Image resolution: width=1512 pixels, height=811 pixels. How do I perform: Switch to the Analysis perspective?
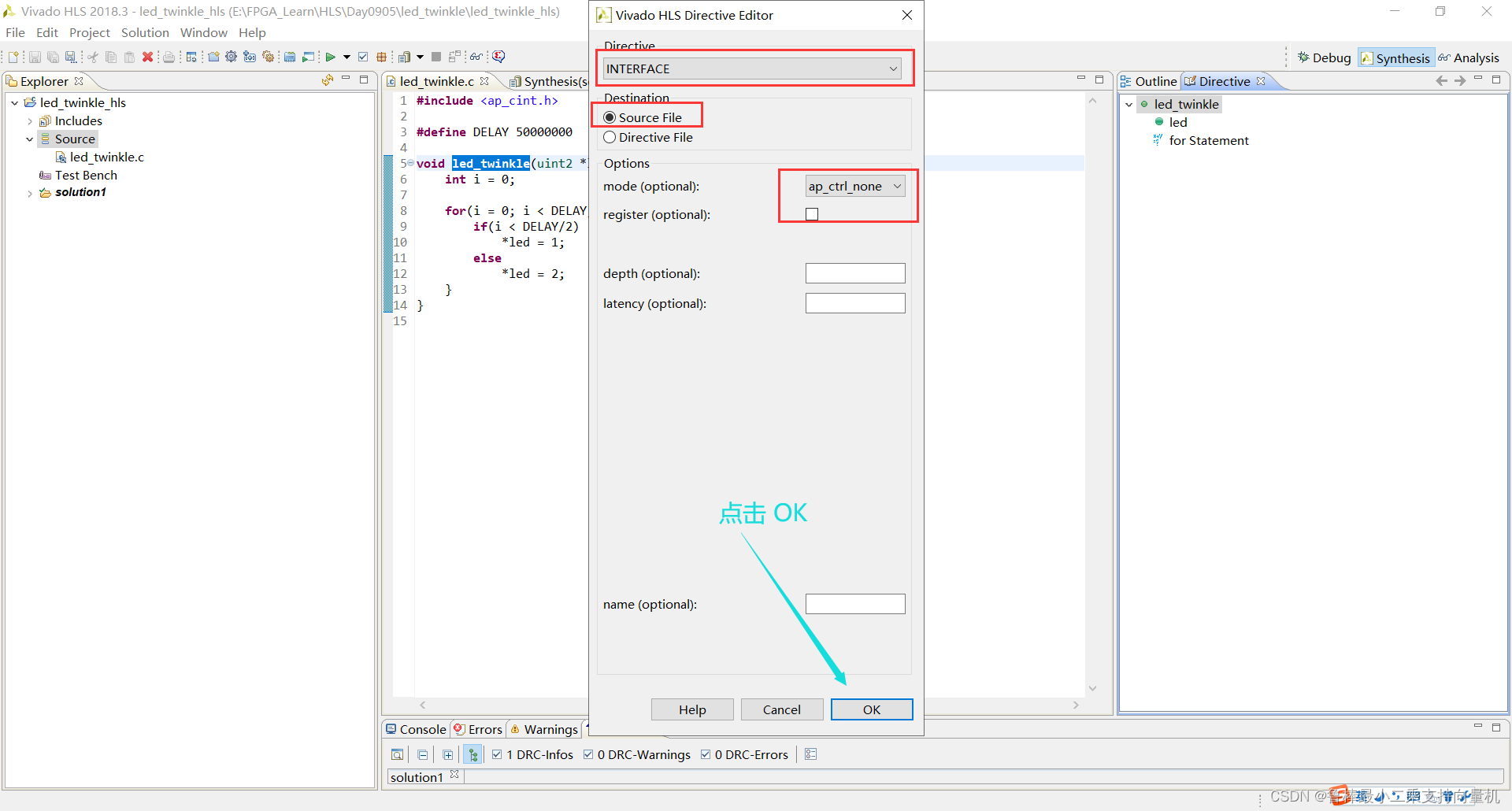point(1469,57)
